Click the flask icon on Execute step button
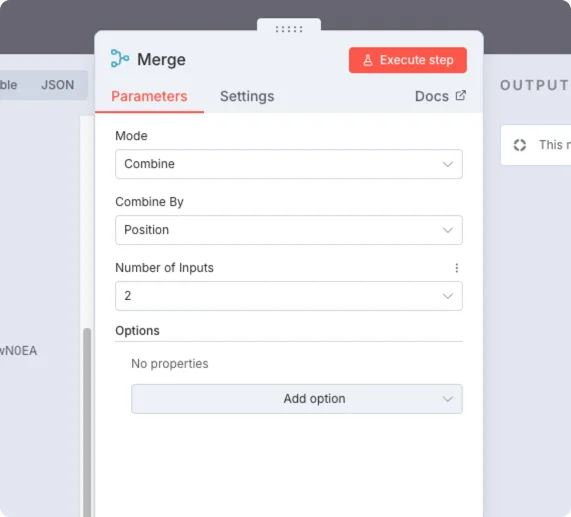 click(368, 60)
